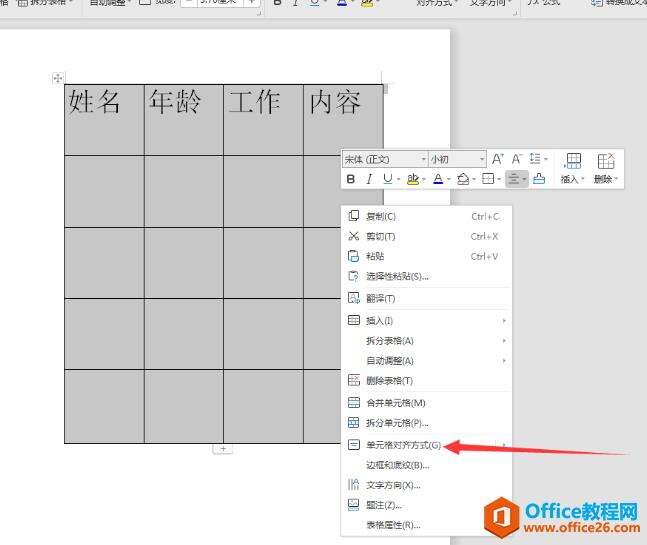This screenshot has width=647, height=545.
Task: Select 单元格对齐方式(G) from the context menu
Action: point(402,445)
